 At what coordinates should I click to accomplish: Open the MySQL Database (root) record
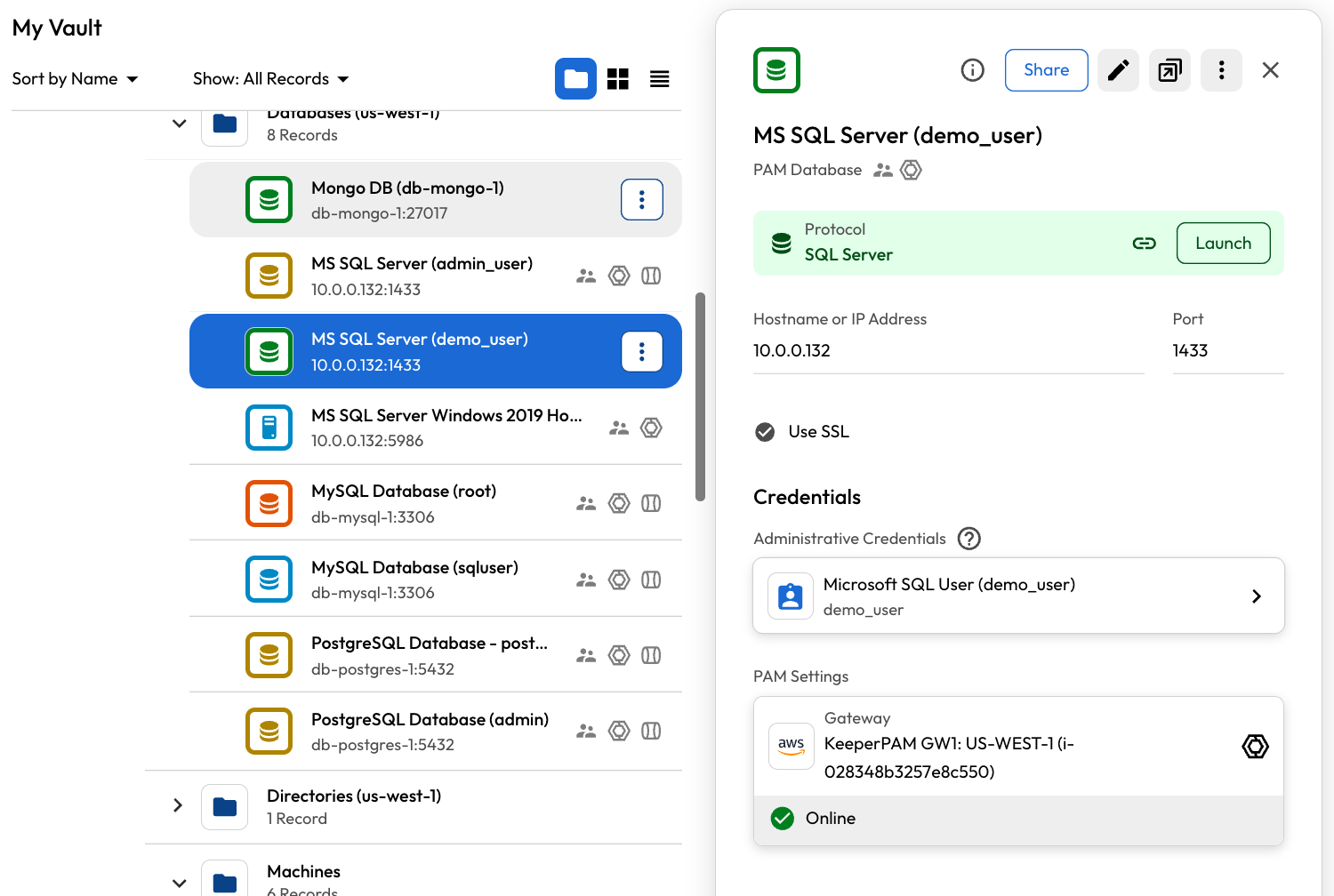click(x=404, y=503)
